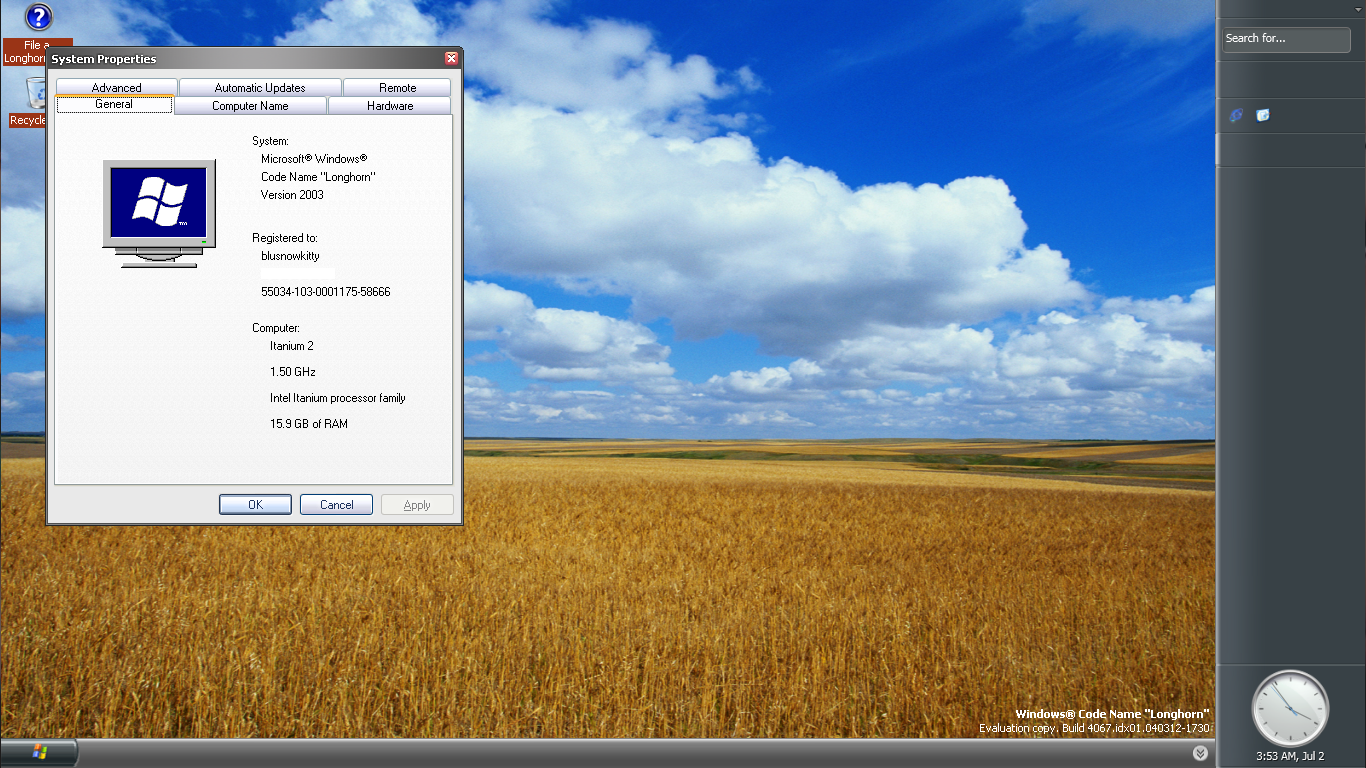
Task: Click the Version 2003 text
Action: [x=292, y=195]
